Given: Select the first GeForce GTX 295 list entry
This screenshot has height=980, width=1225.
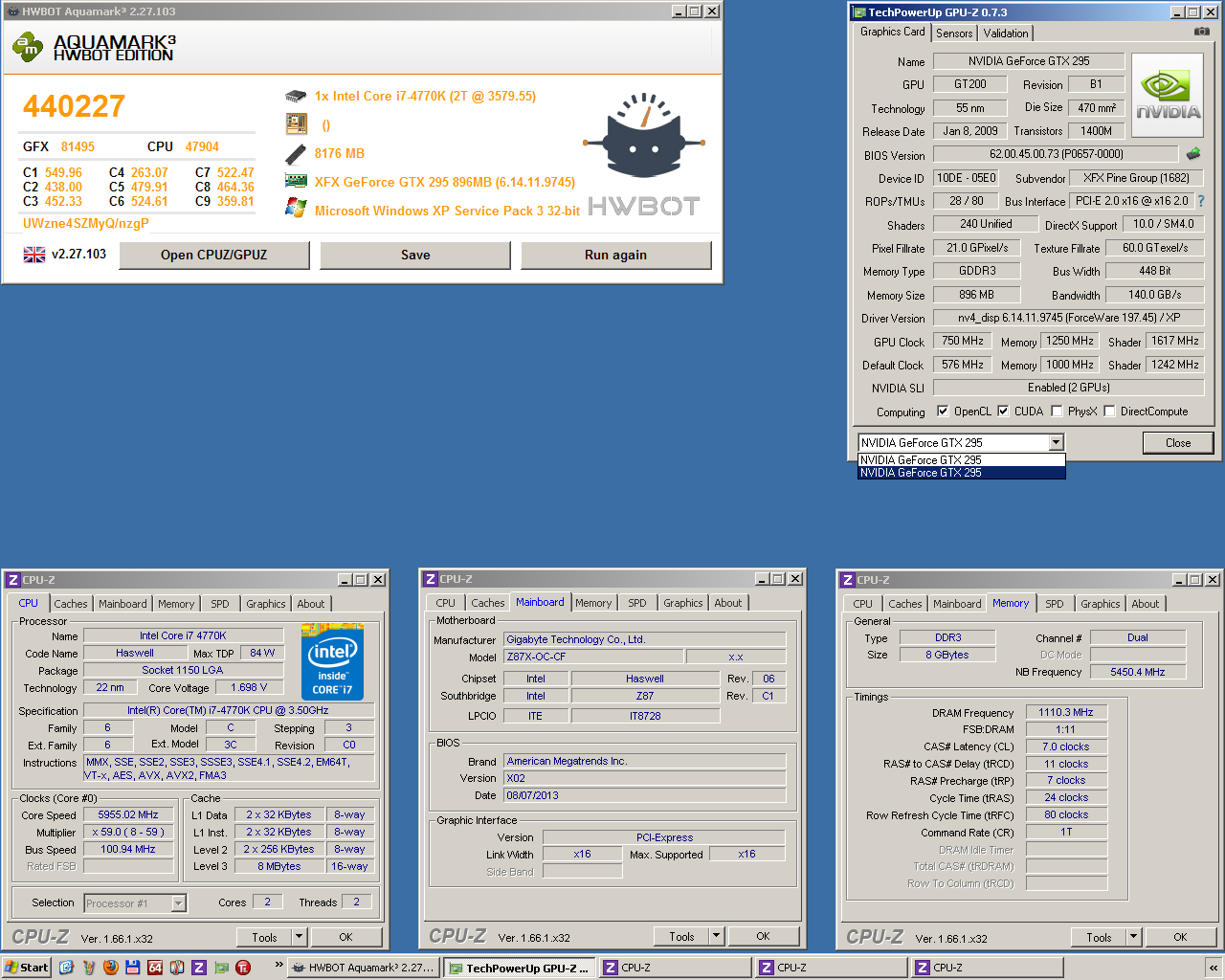Looking at the screenshot, I should [x=961, y=460].
